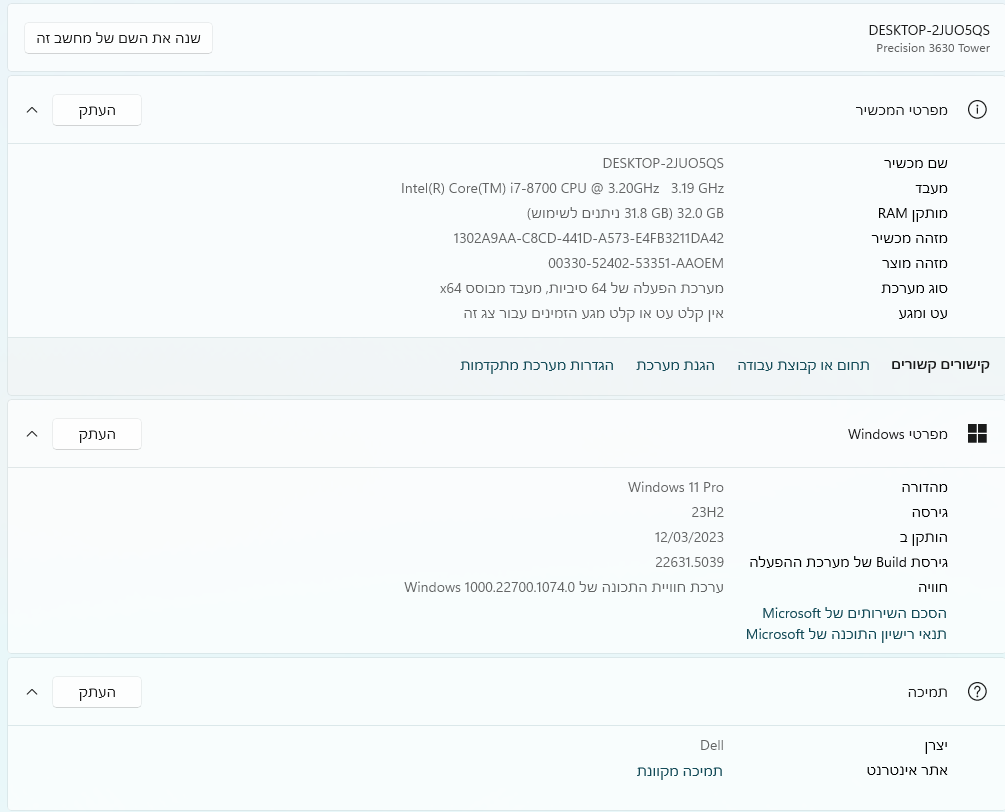Open Microsoft services agreement link

[x=854, y=613]
